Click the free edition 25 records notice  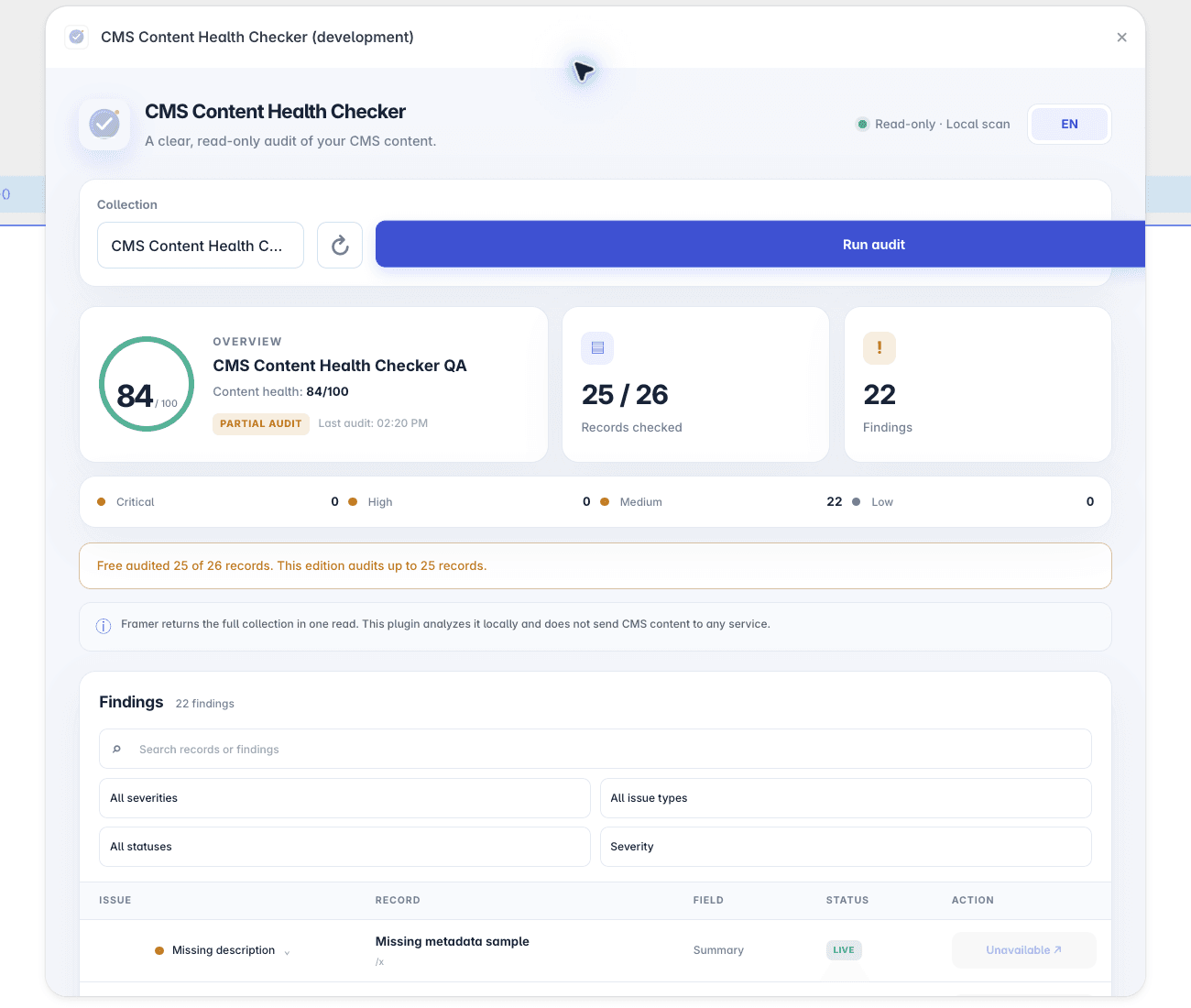coord(595,566)
